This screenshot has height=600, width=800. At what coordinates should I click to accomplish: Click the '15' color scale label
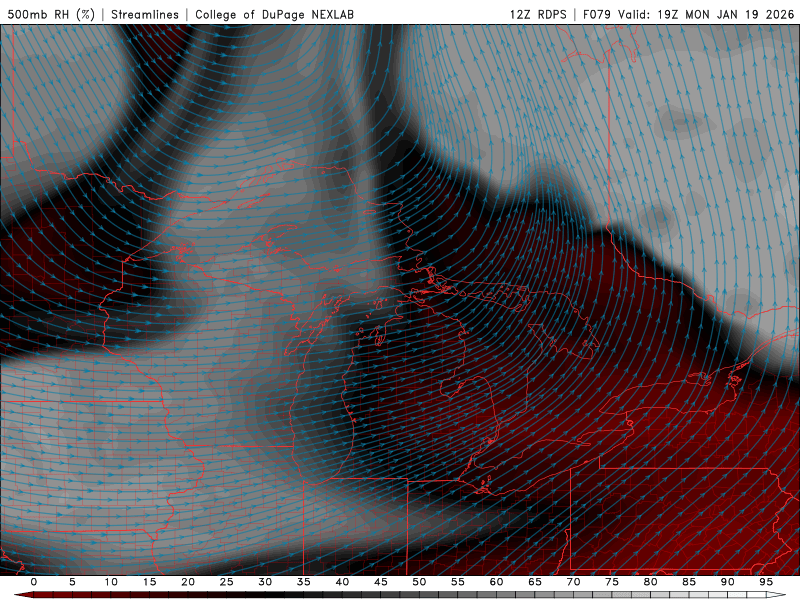tap(149, 582)
